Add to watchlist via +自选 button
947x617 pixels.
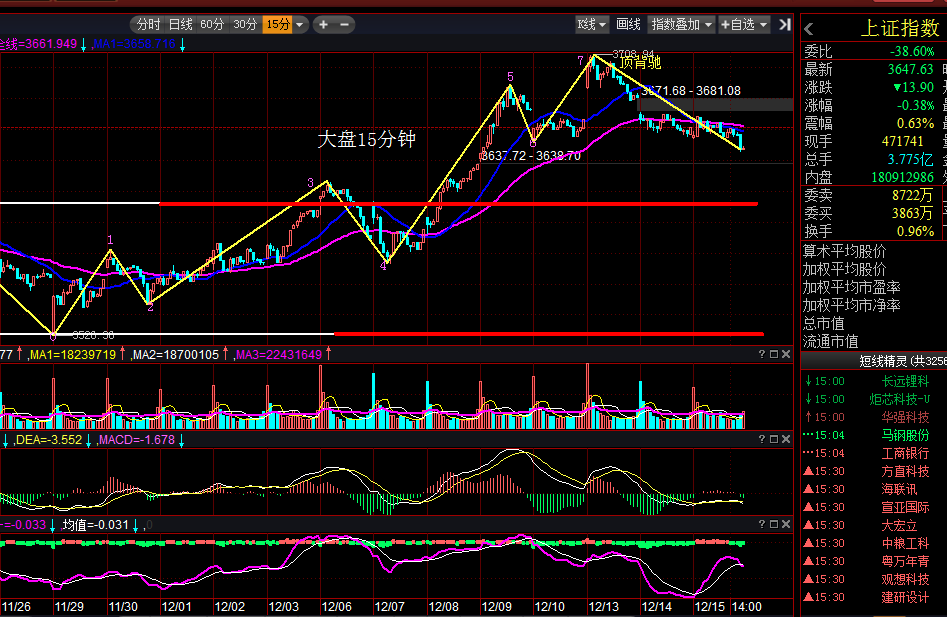(x=743, y=25)
